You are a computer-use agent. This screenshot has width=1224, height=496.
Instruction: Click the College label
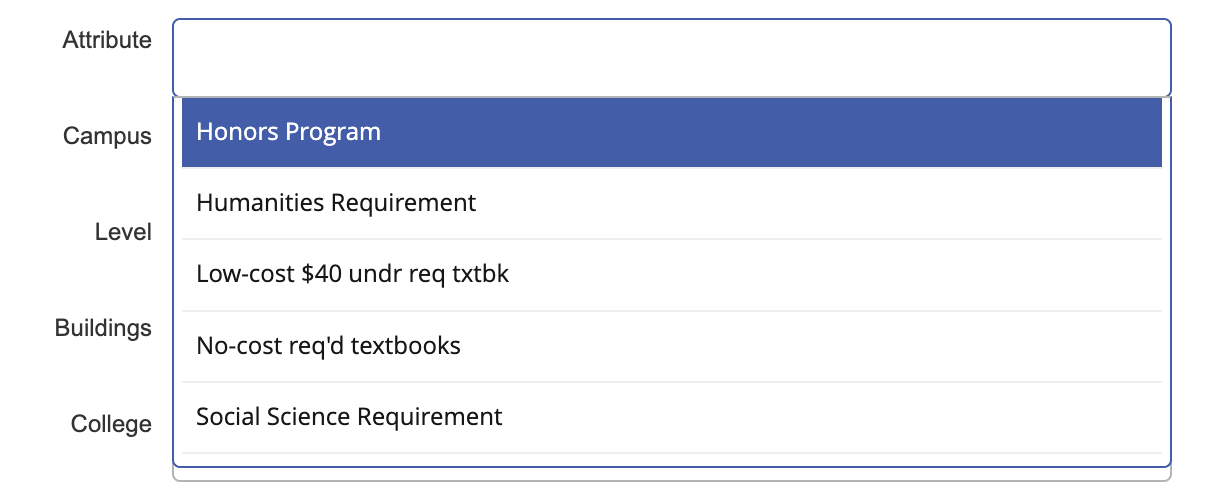point(111,424)
